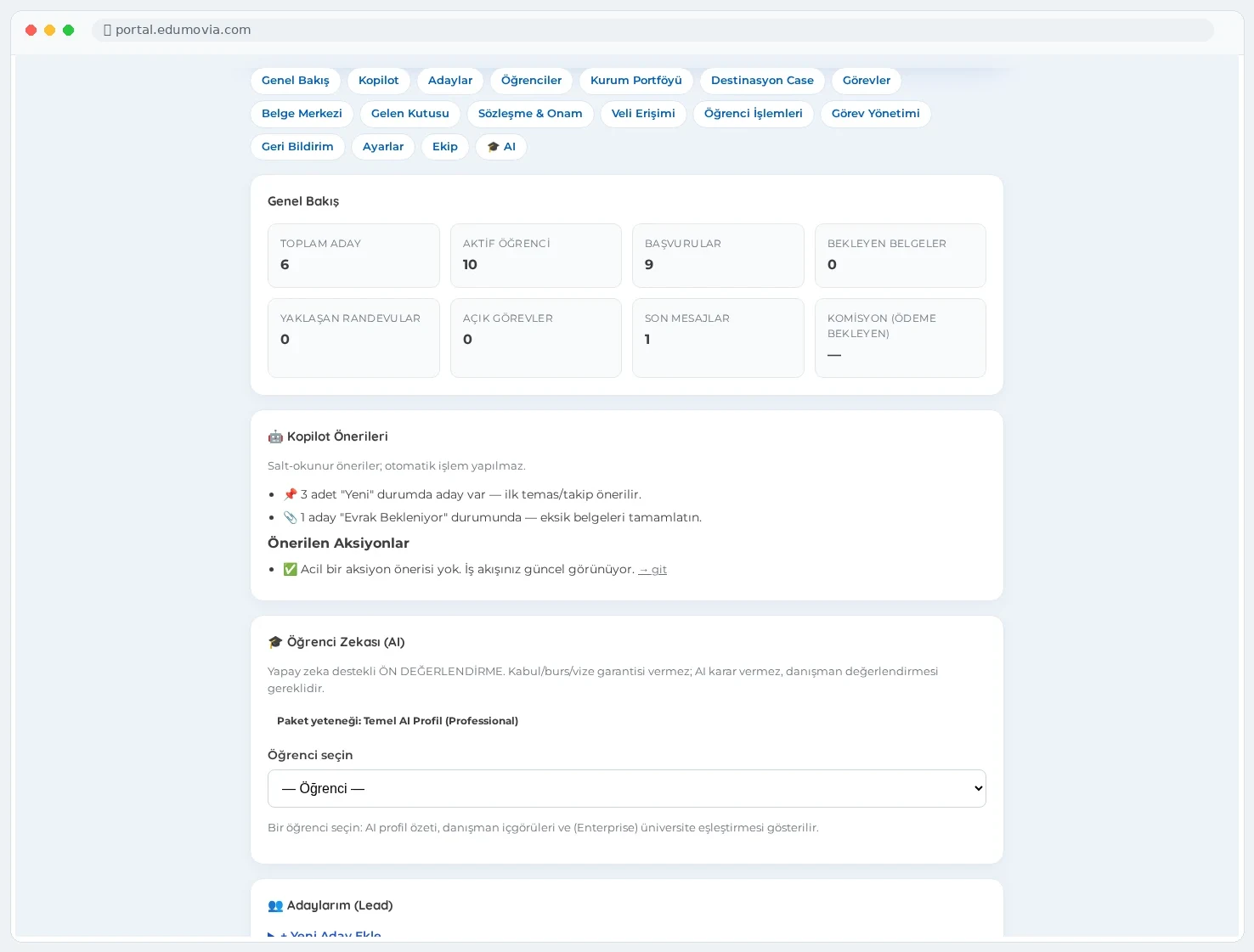
Task: Click the 'Paket yeteneği: Temel AI Profil (Professional)' text
Action: click(398, 721)
